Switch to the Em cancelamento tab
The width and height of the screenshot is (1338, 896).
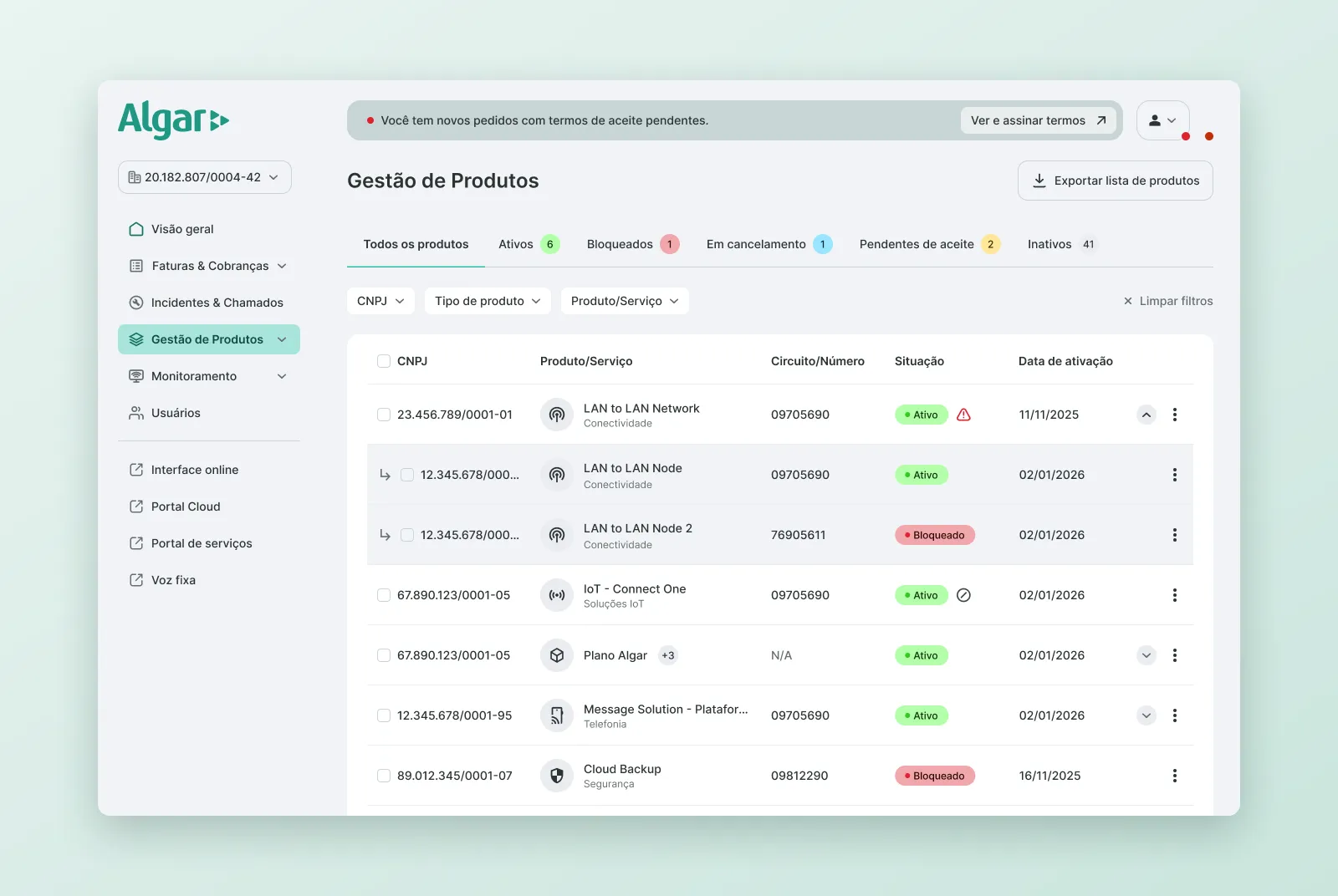[769, 244]
